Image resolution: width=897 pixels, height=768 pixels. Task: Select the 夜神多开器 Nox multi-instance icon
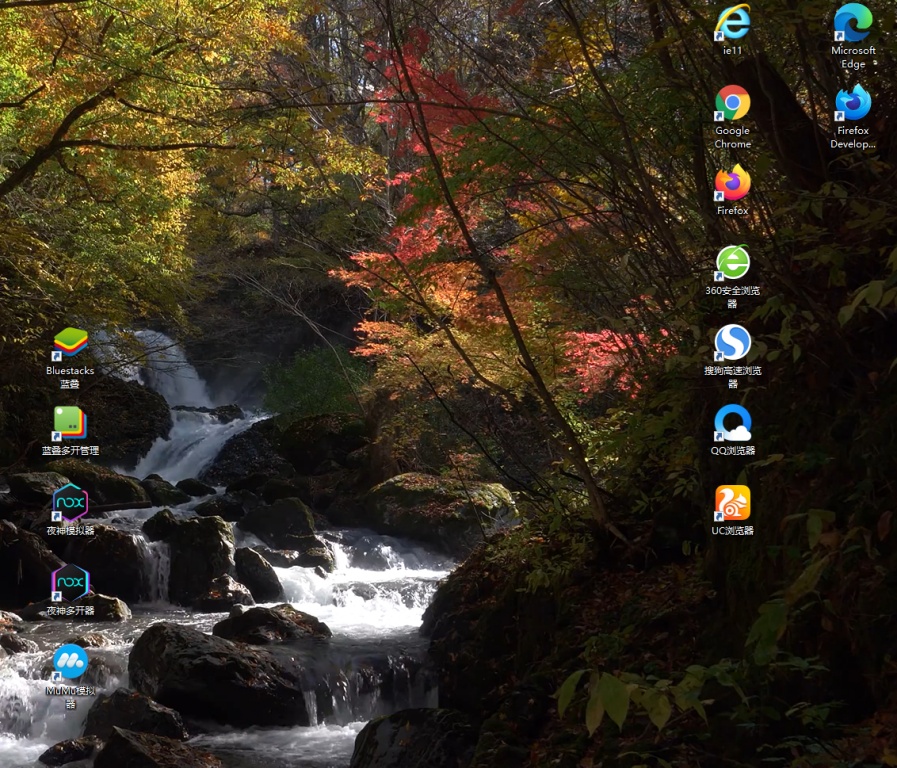(70, 582)
